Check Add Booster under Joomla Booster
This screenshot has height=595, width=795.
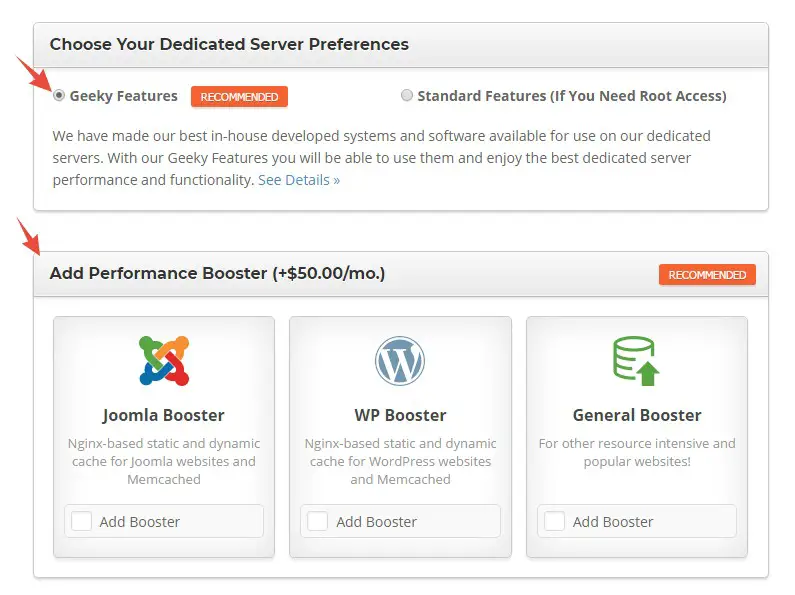tap(82, 521)
